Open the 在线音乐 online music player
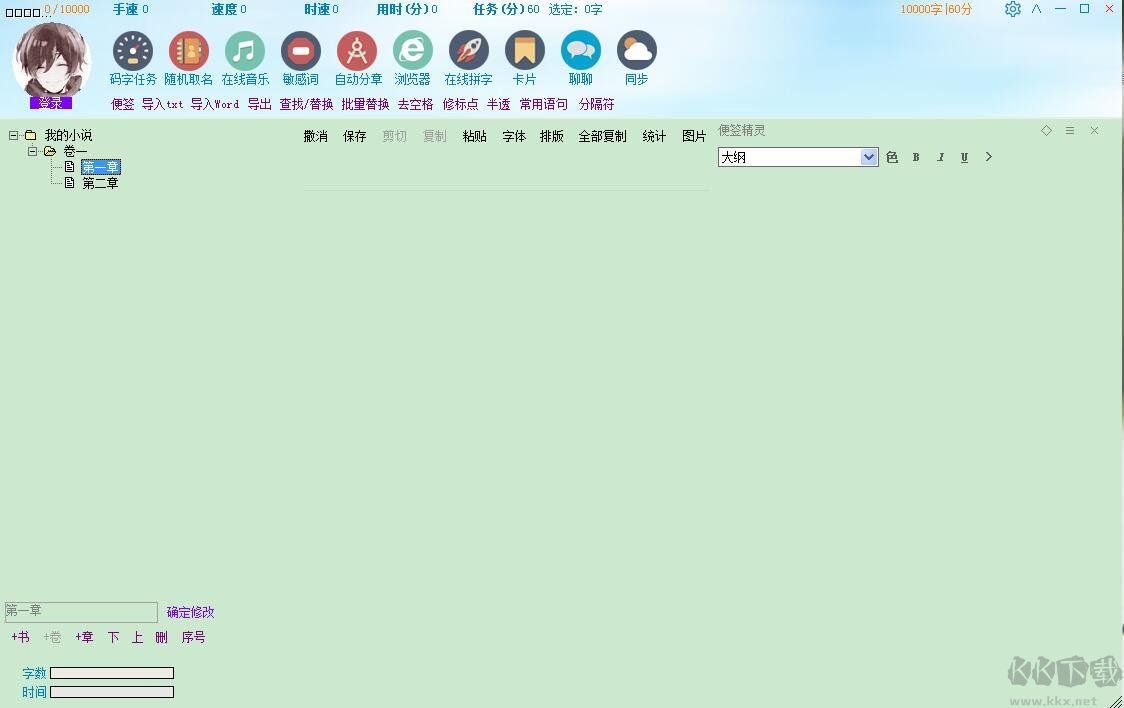Image resolution: width=1124 pixels, height=708 pixels. (246, 50)
